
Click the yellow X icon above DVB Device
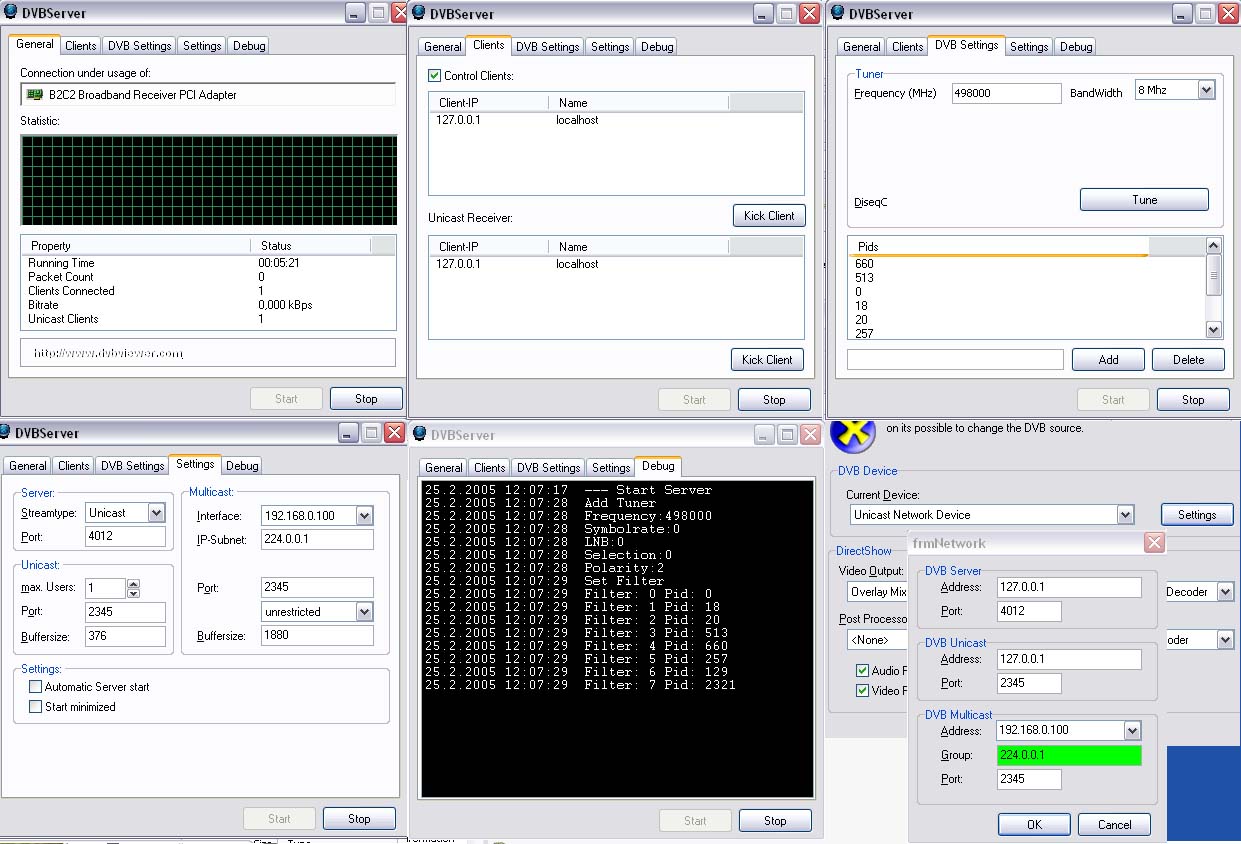tap(852, 433)
